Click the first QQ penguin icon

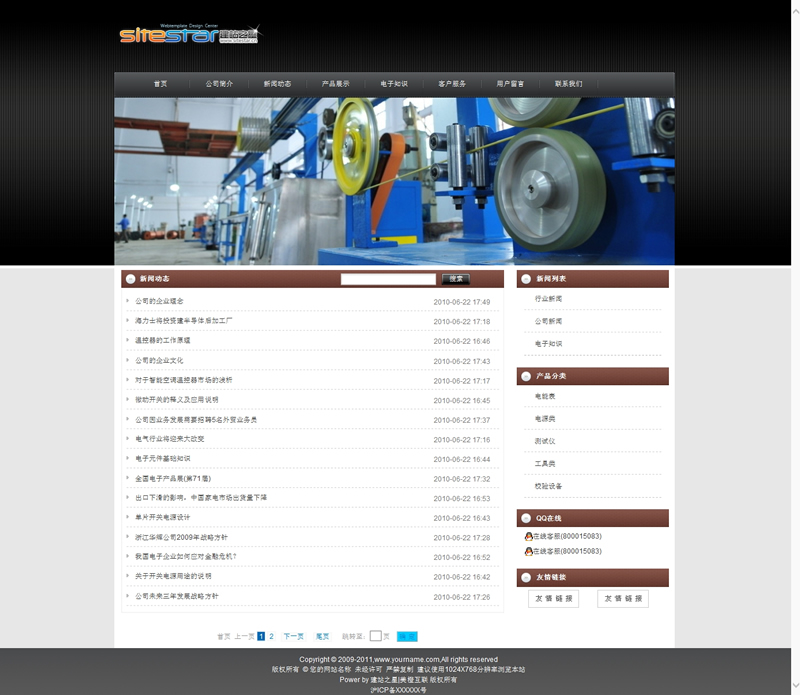tap(528, 537)
